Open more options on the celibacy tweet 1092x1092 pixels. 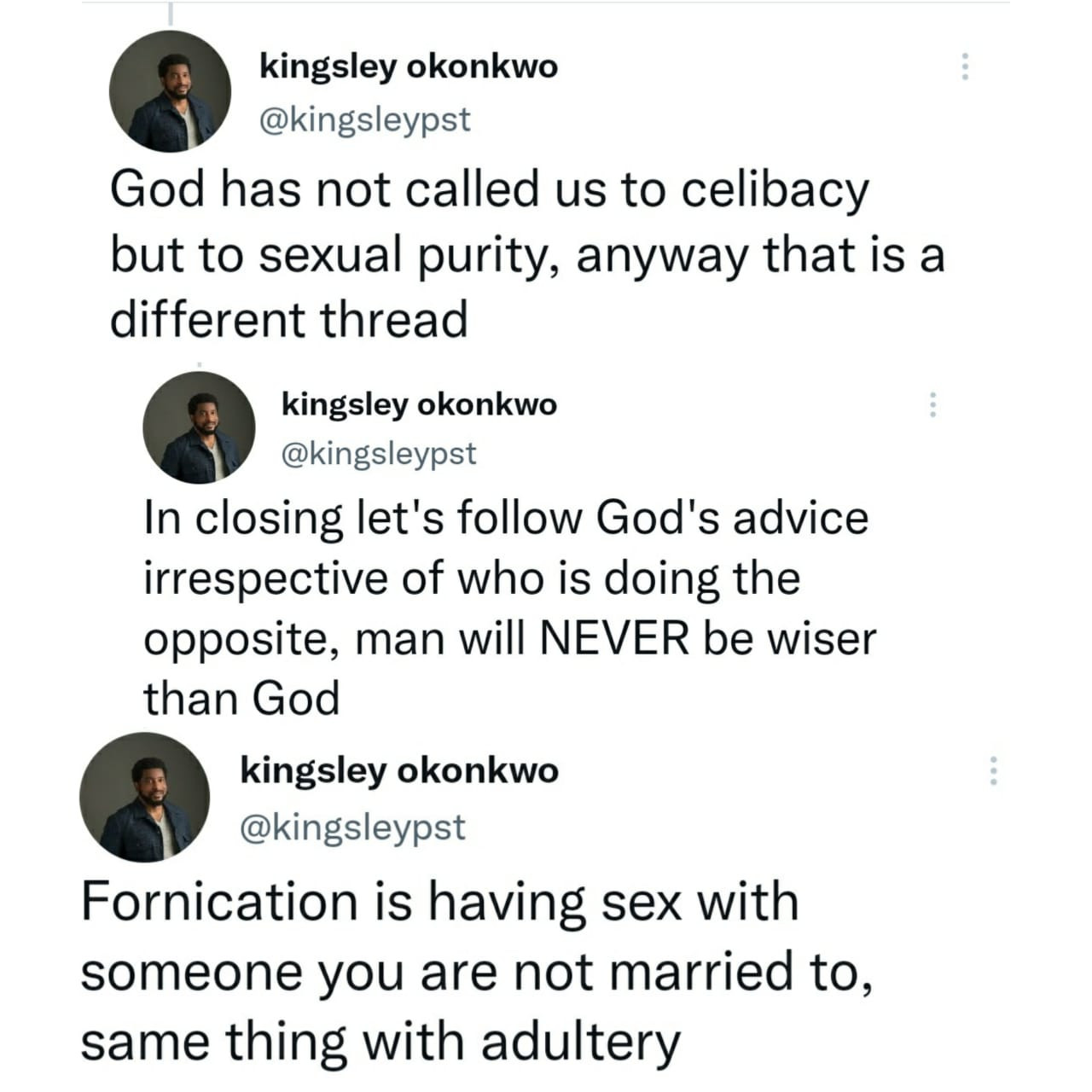pyautogui.click(x=965, y=66)
